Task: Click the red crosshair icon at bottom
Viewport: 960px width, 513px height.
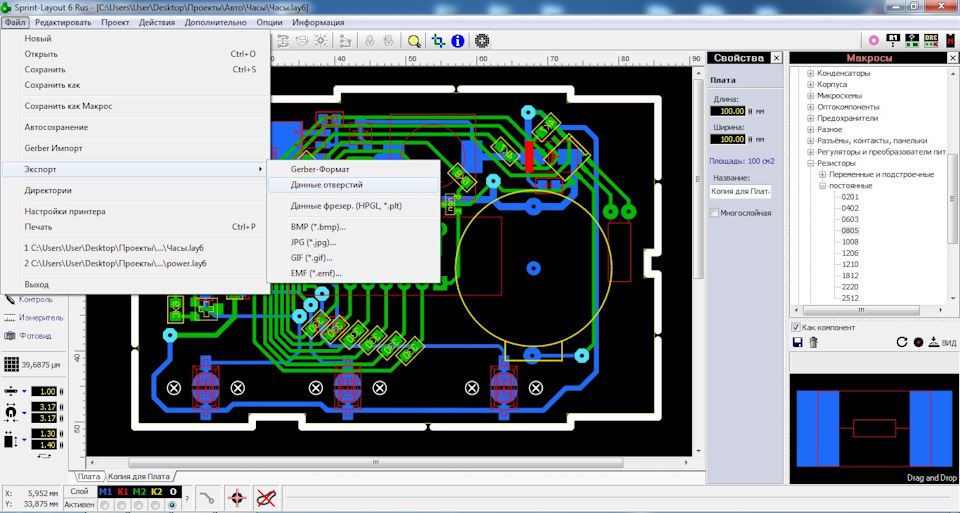Action: point(237,498)
